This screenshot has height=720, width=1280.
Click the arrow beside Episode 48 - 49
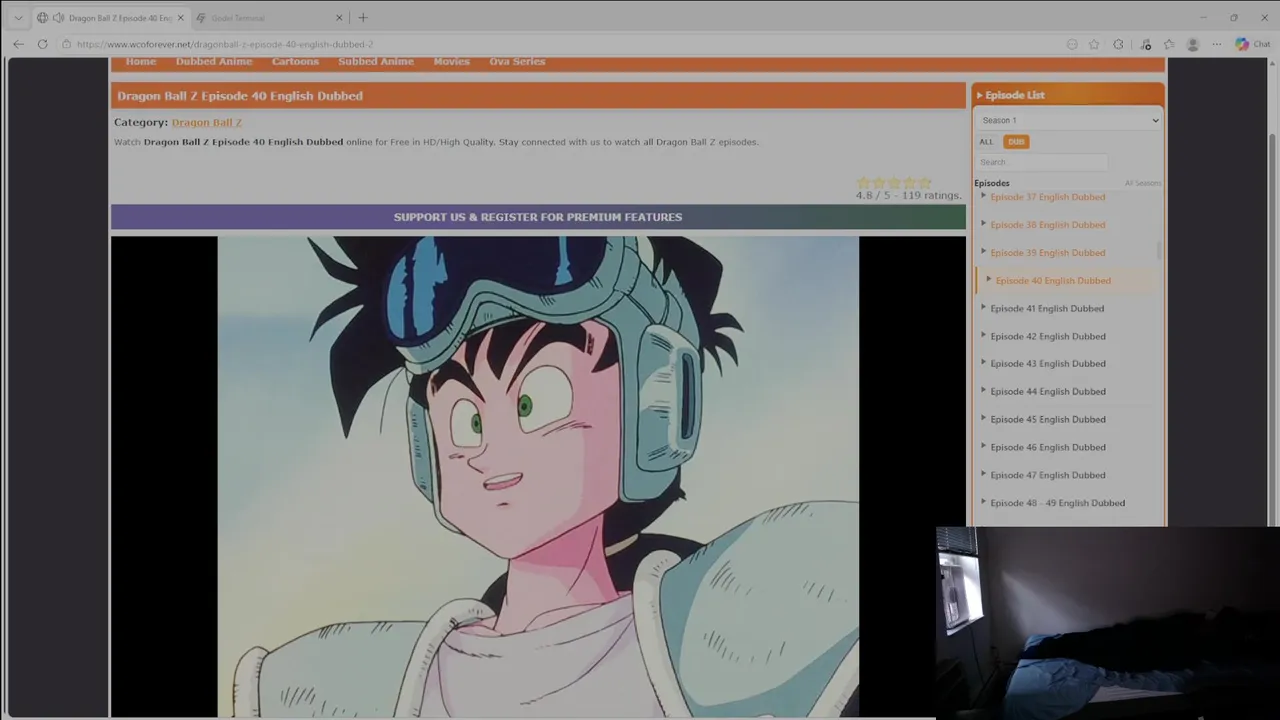click(x=984, y=502)
